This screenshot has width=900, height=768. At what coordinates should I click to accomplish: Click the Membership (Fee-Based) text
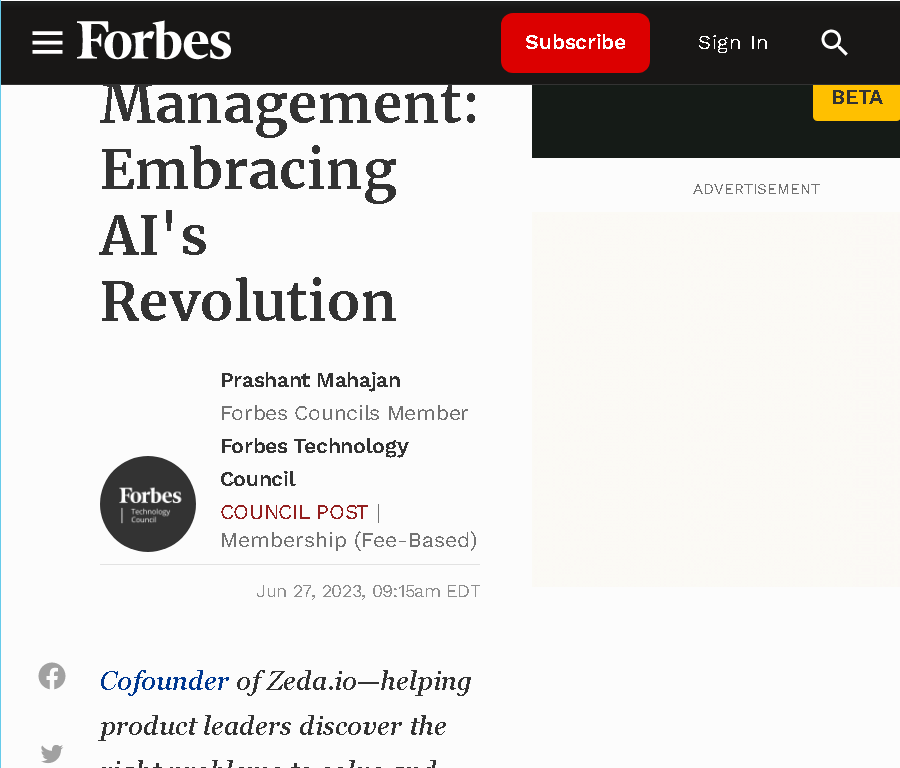[348, 540]
